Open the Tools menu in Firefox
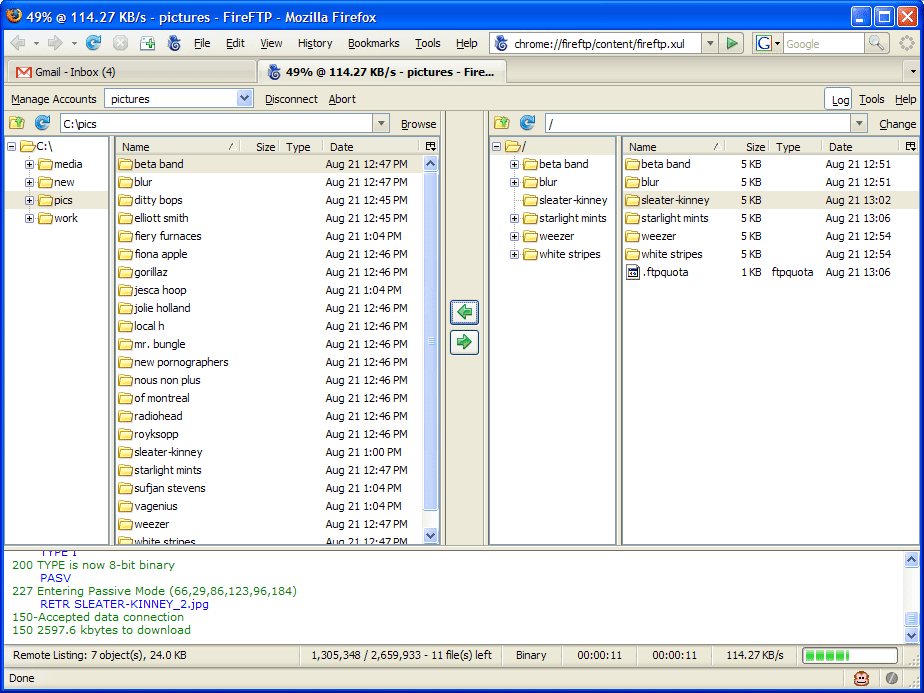 pyautogui.click(x=428, y=43)
